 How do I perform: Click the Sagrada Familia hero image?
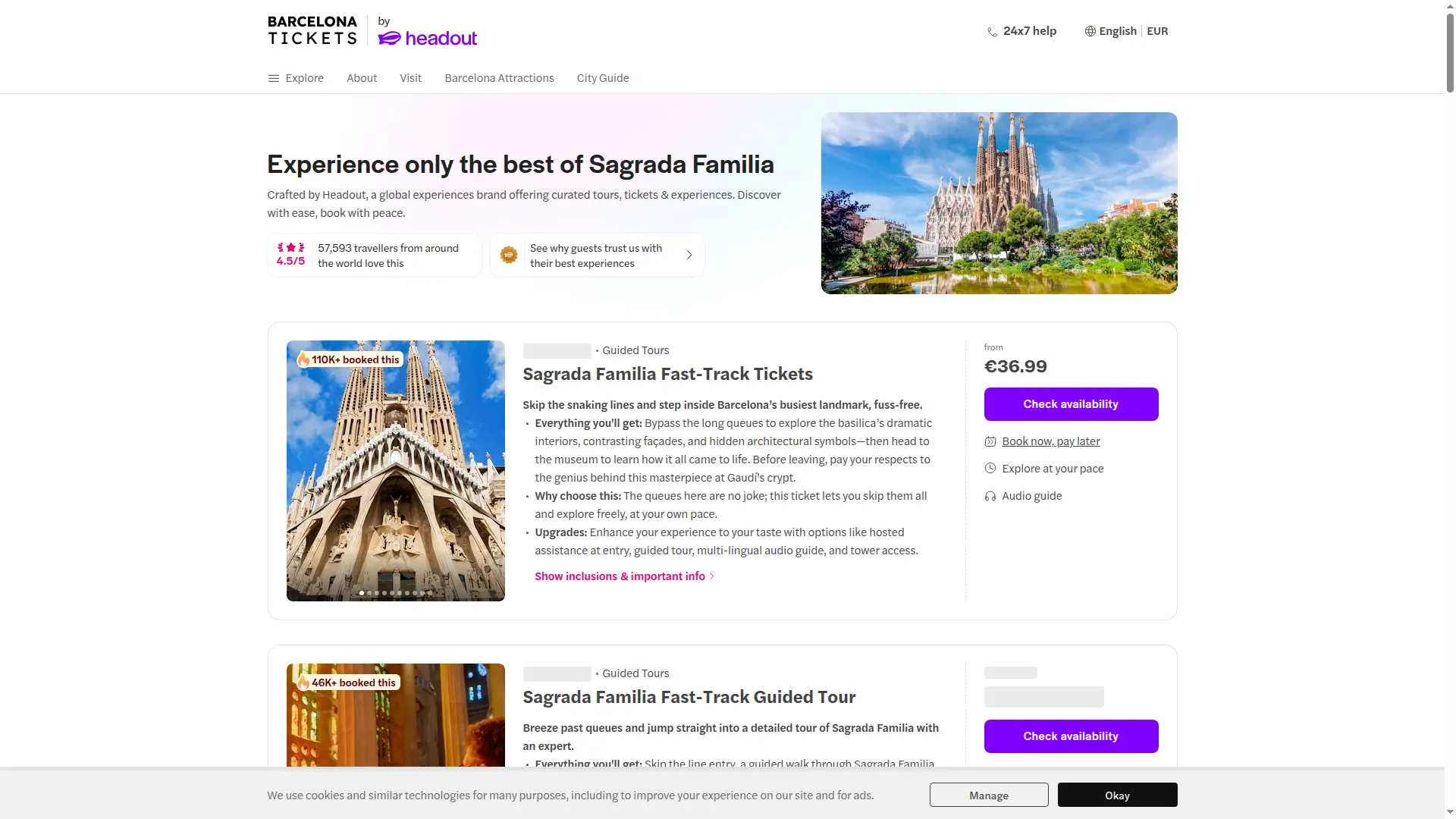999,203
